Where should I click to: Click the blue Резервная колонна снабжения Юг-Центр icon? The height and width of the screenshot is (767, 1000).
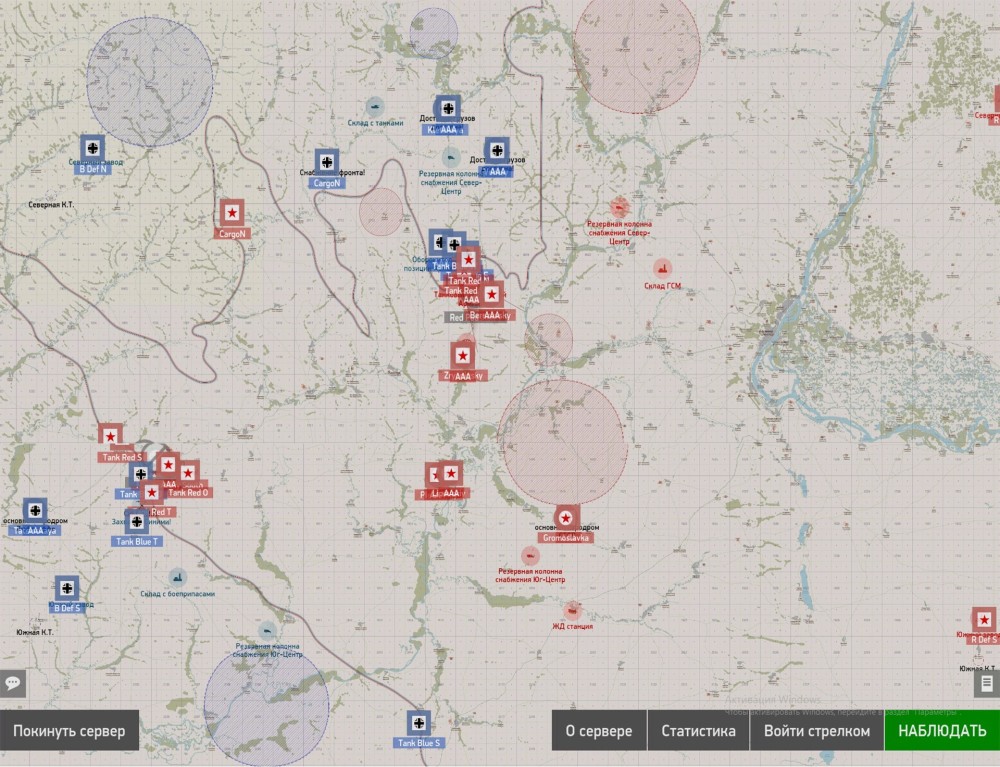[267, 631]
